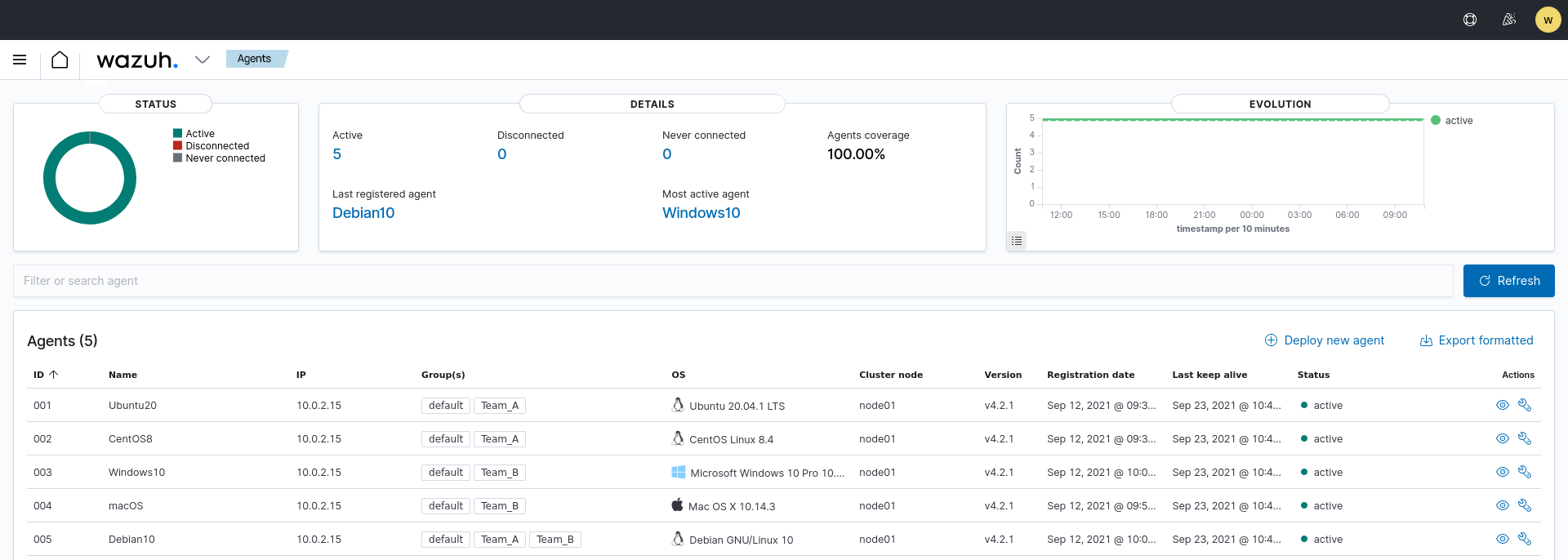Open the newsfeed celebration icon
Screen dimensions: 1568x560
[1509, 20]
